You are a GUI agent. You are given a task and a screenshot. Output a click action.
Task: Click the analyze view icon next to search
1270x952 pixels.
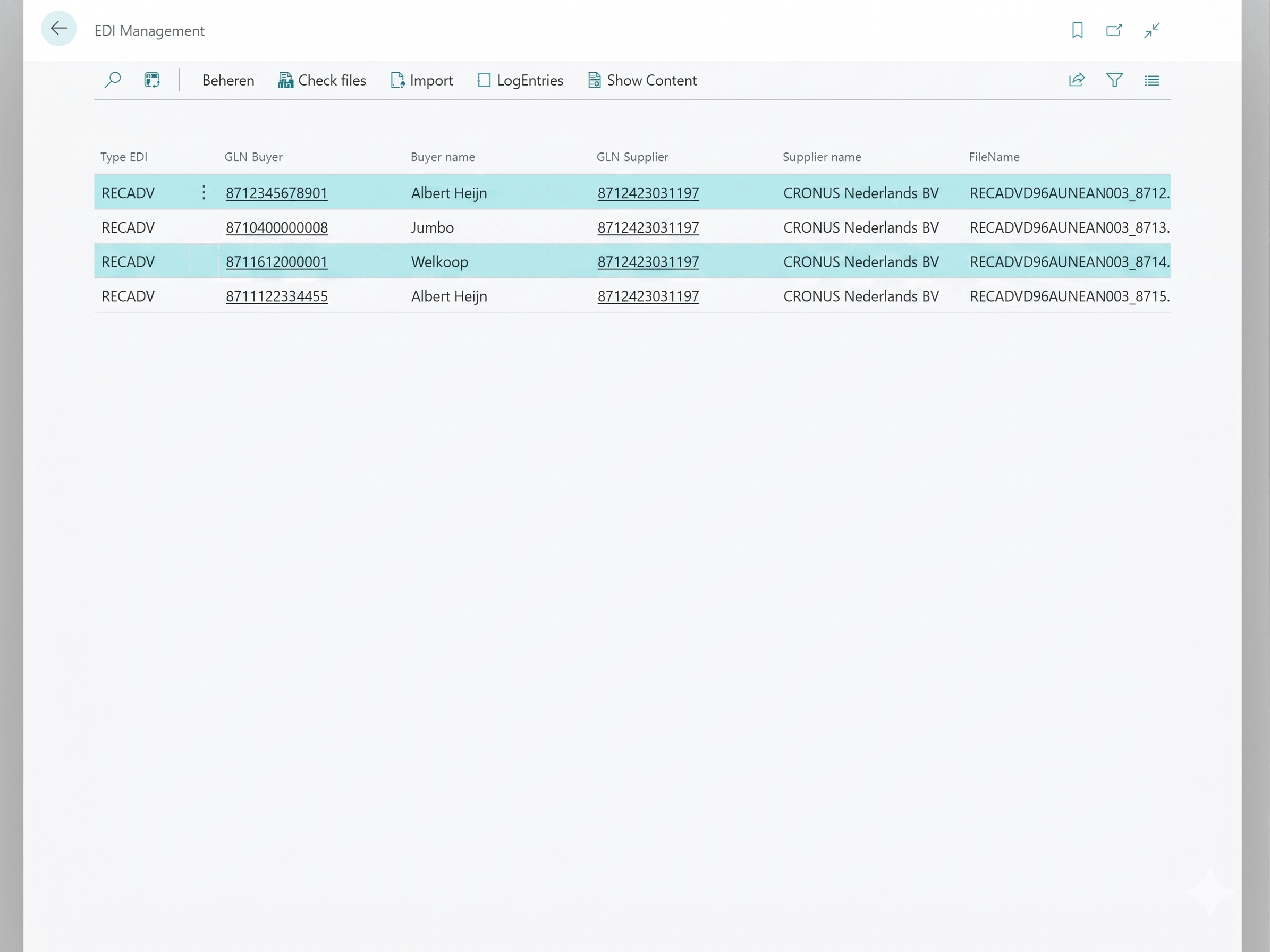click(151, 80)
